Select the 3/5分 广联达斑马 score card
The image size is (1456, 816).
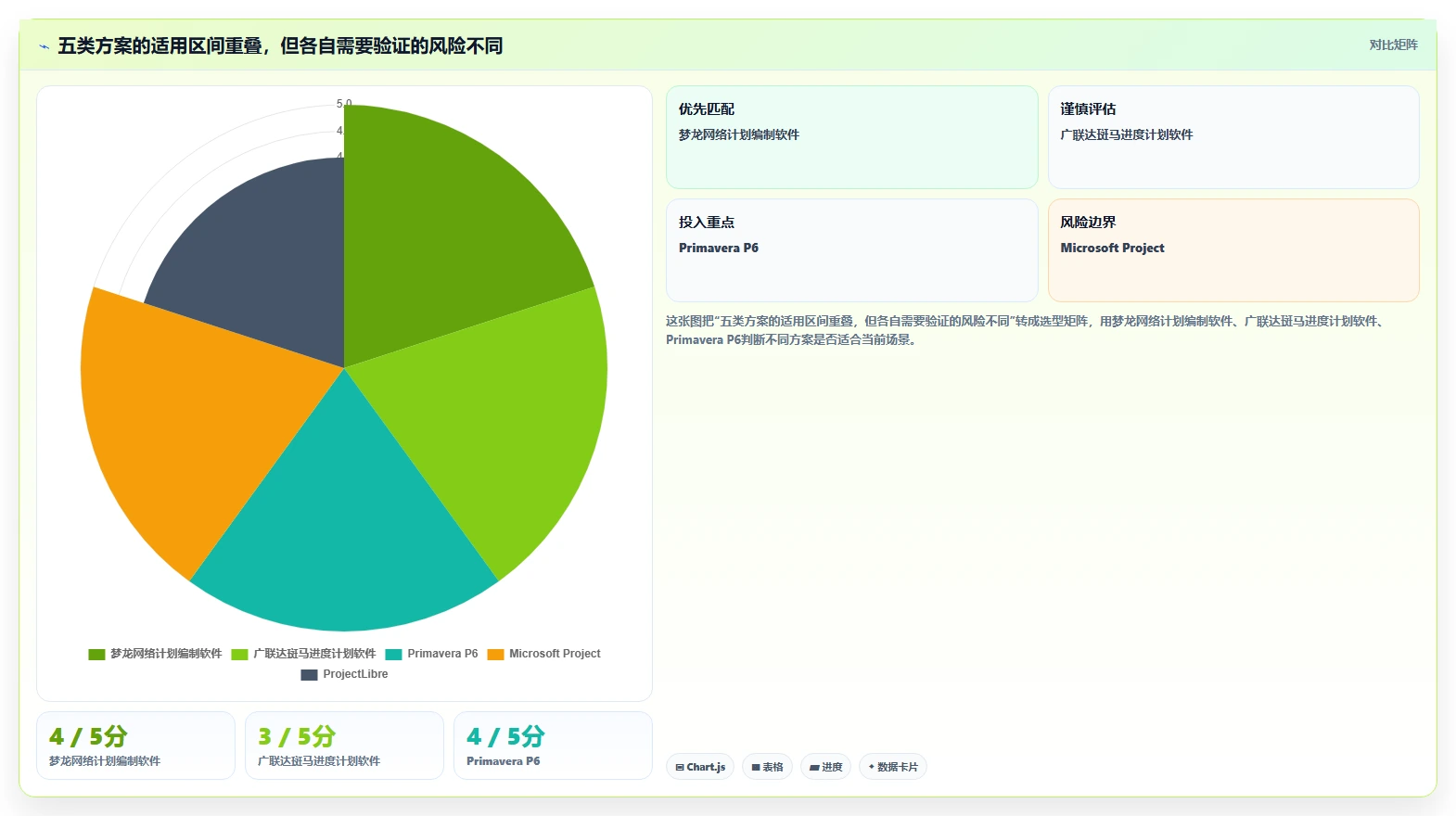pos(344,746)
